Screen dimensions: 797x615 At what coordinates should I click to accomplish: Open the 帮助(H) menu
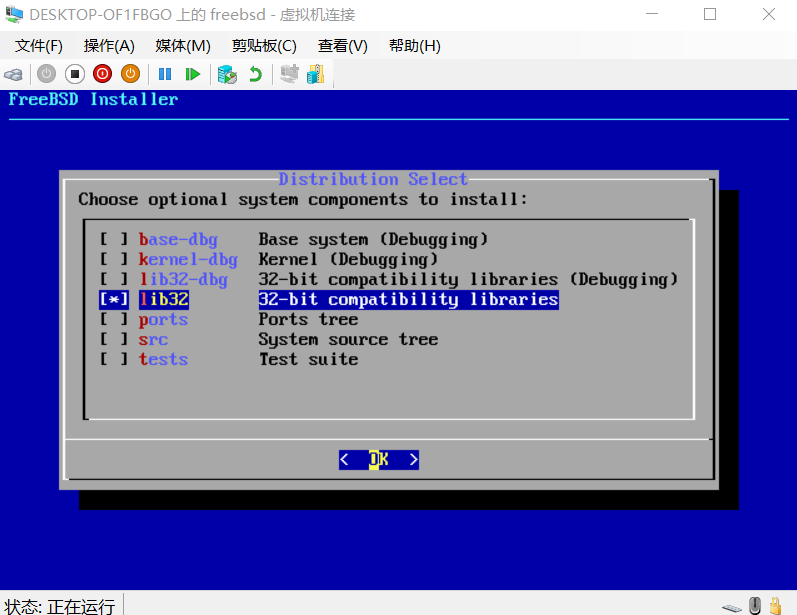click(415, 46)
